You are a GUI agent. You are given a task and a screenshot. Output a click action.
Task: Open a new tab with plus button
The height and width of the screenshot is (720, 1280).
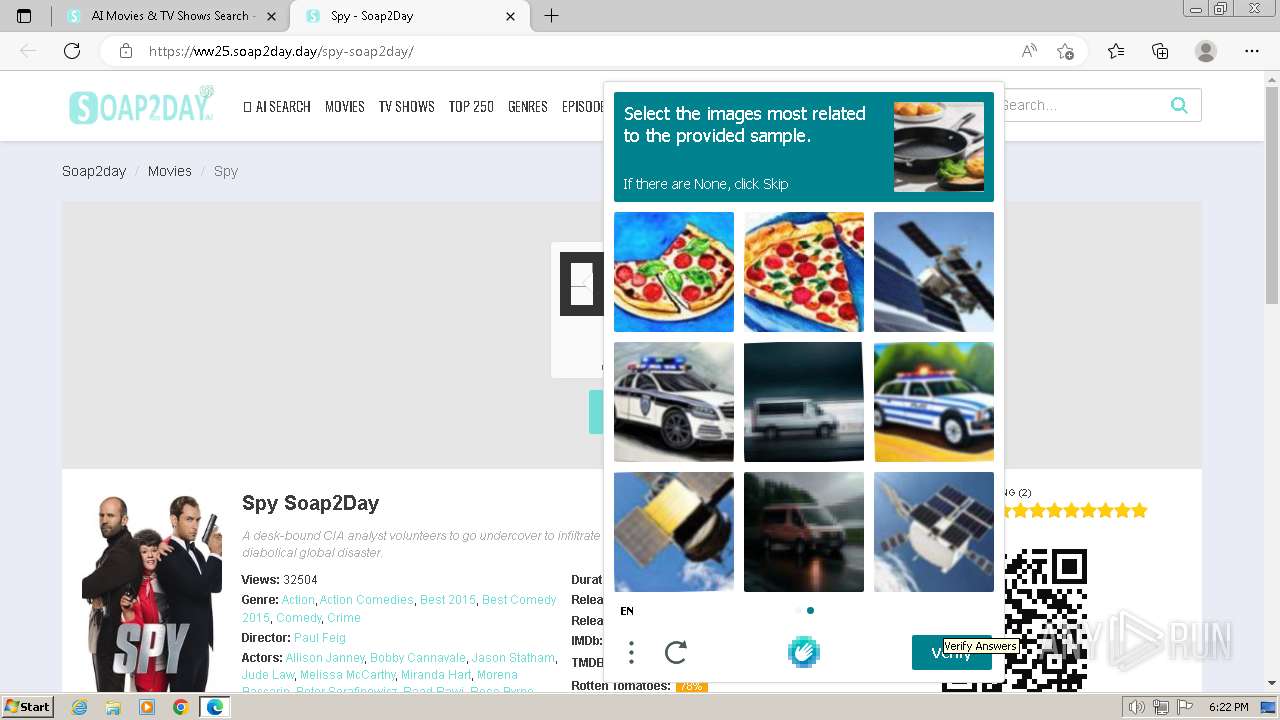coord(551,16)
